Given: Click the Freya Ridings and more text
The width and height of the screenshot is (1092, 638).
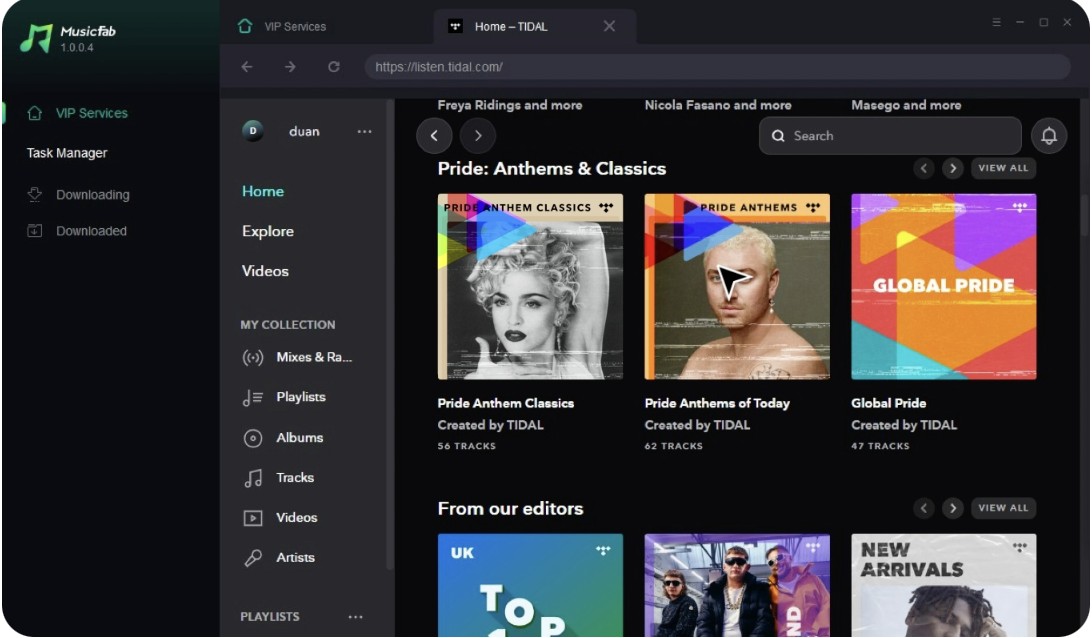Looking at the screenshot, I should (x=510, y=105).
